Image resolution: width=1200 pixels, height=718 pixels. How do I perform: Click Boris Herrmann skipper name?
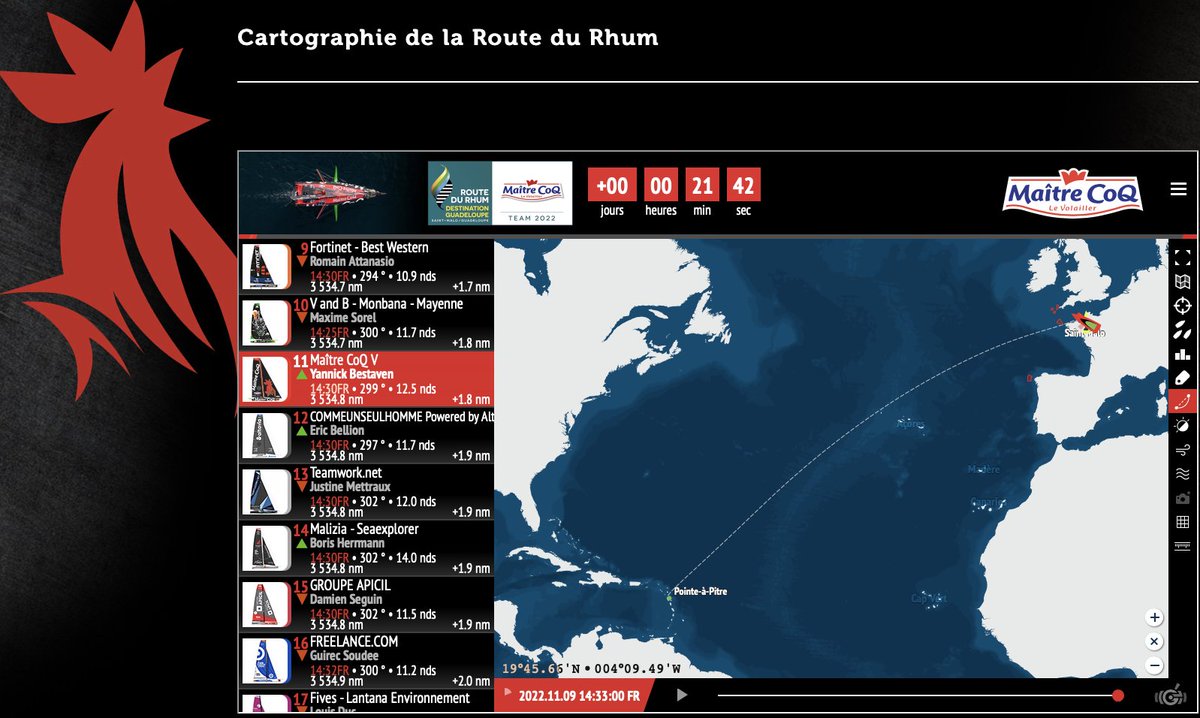click(x=349, y=543)
